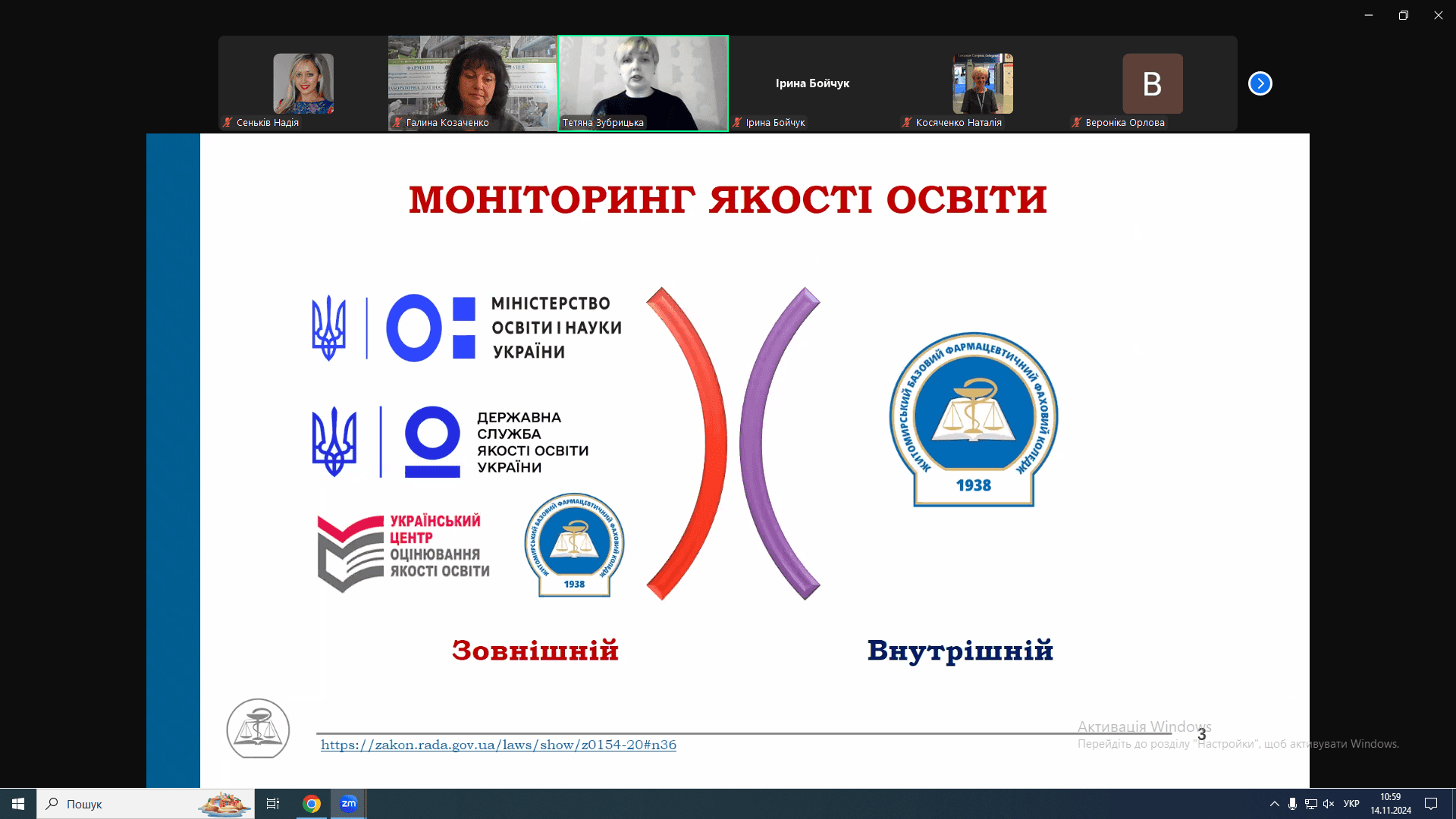The width and height of the screenshot is (1456, 819).
Task: Change input language УКР
Action: [1351, 804]
